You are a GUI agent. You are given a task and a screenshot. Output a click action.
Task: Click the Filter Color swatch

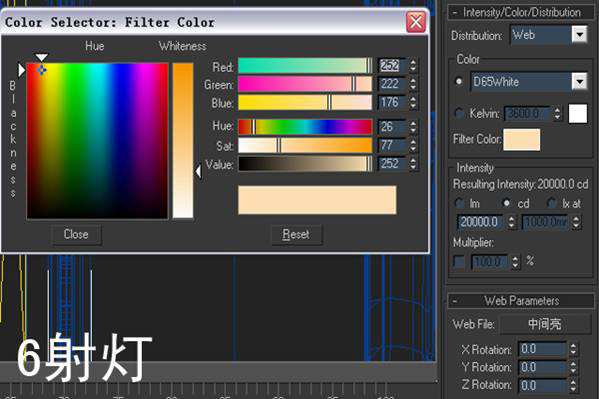pyautogui.click(x=521, y=140)
